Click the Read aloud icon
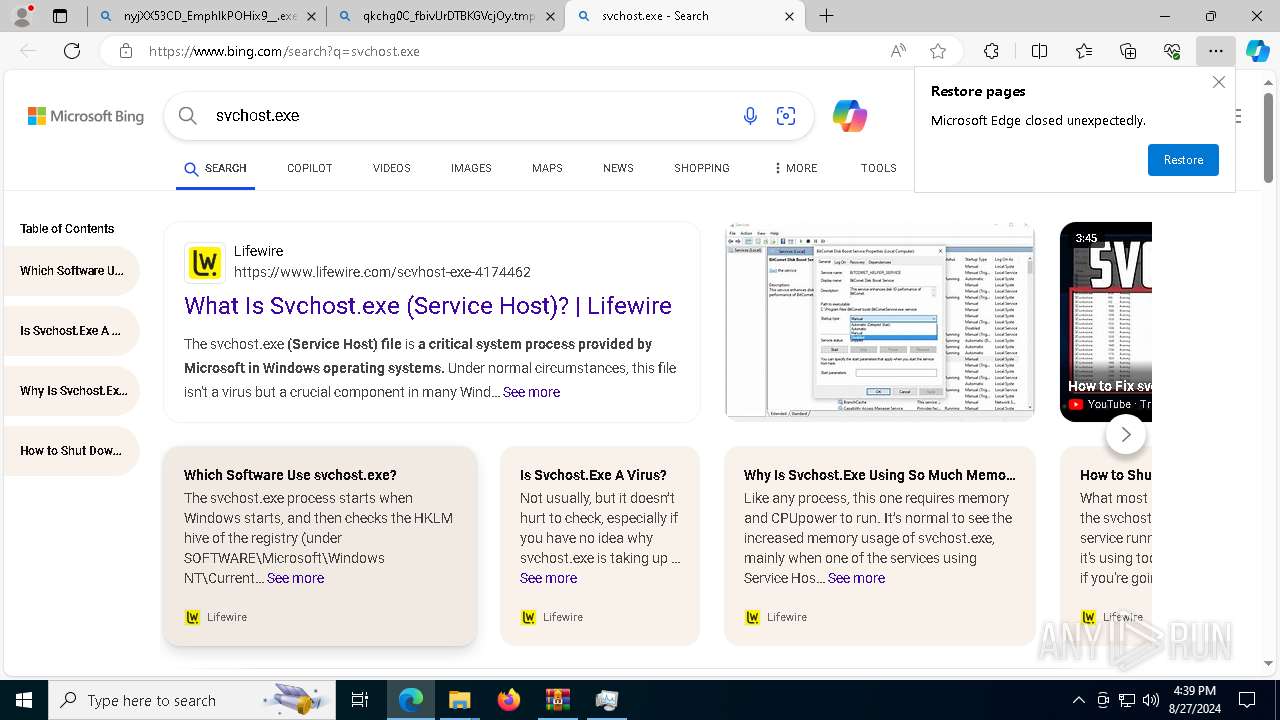Image resolution: width=1280 pixels, height=720 pixels. tap(898, 51)
